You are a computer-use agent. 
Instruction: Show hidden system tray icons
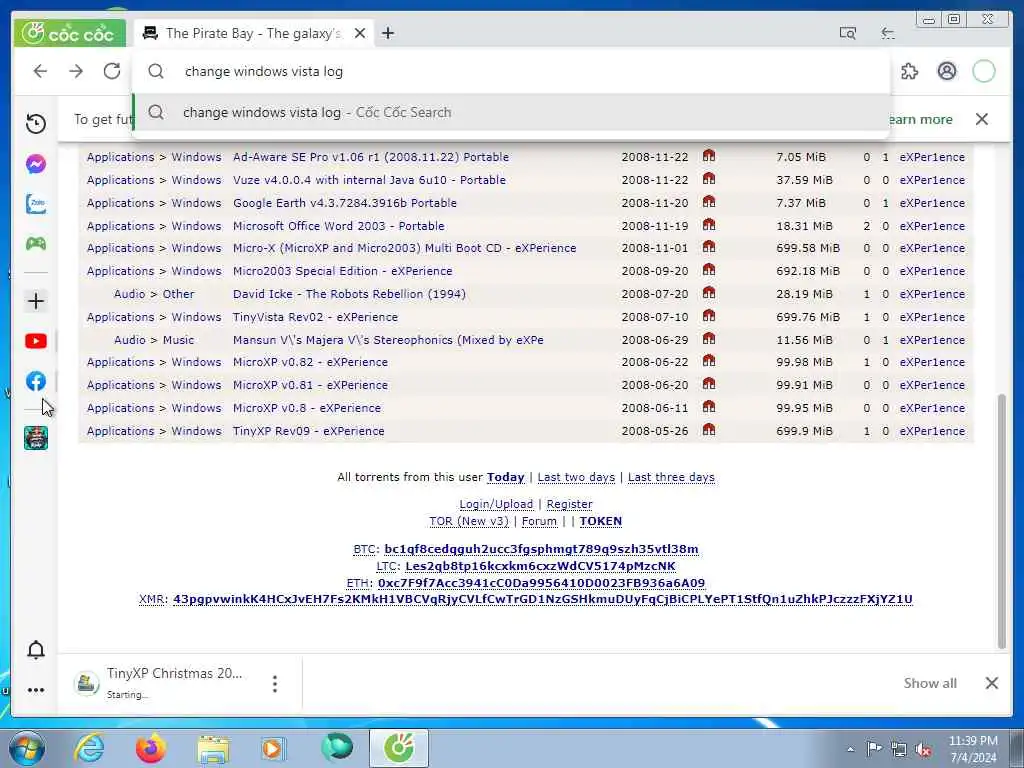coord(850,750)
